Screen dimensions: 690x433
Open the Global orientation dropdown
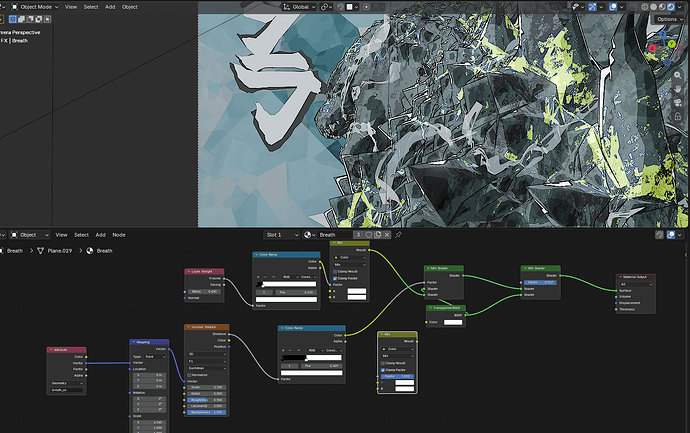[x=299, y=7]
